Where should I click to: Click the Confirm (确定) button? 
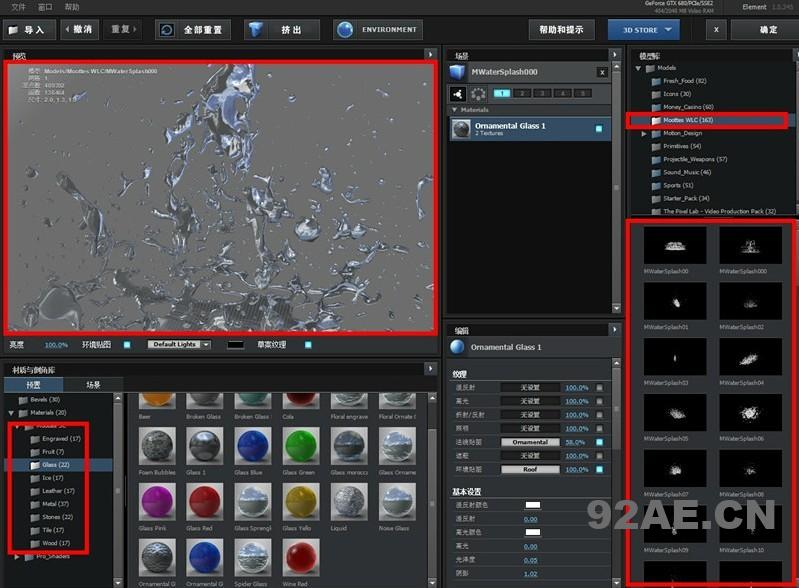coord(768,30)
